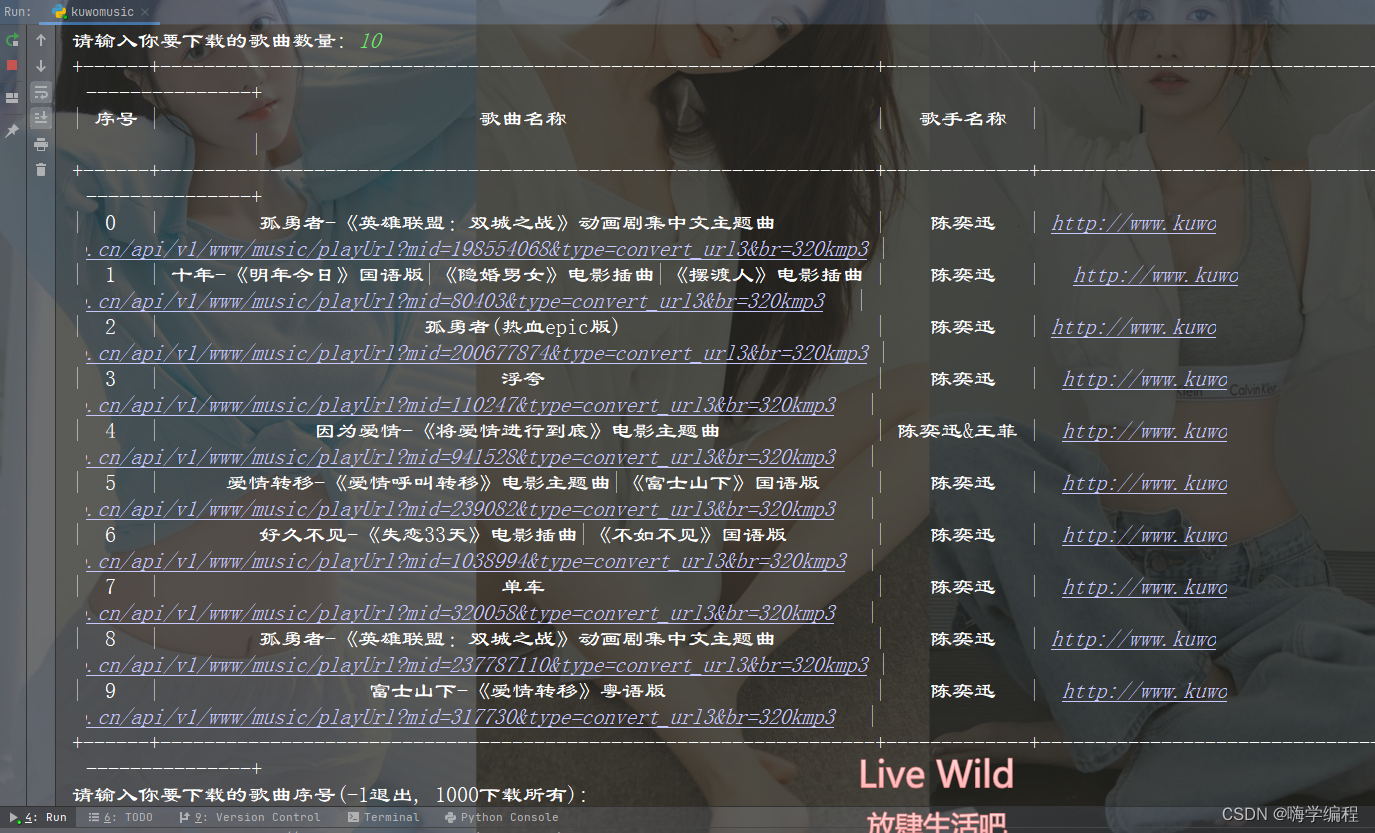This screenshot has width=1375, height=833.
Task: Click index number 0 in table
Action: point(111,223)
